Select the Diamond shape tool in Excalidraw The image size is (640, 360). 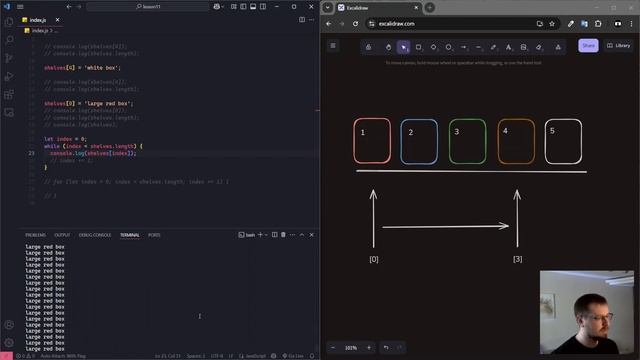coord(433,47)
